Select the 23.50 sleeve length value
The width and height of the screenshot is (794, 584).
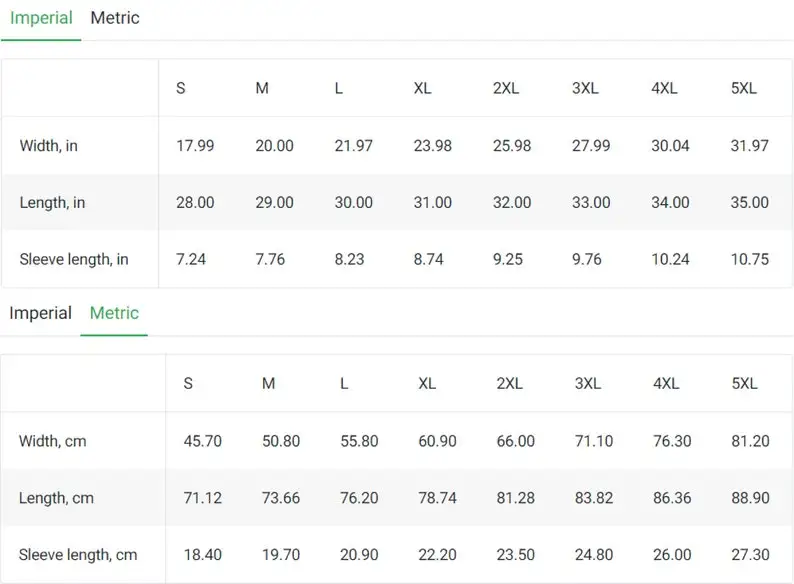pyautogui.click(x=516, y=555)
